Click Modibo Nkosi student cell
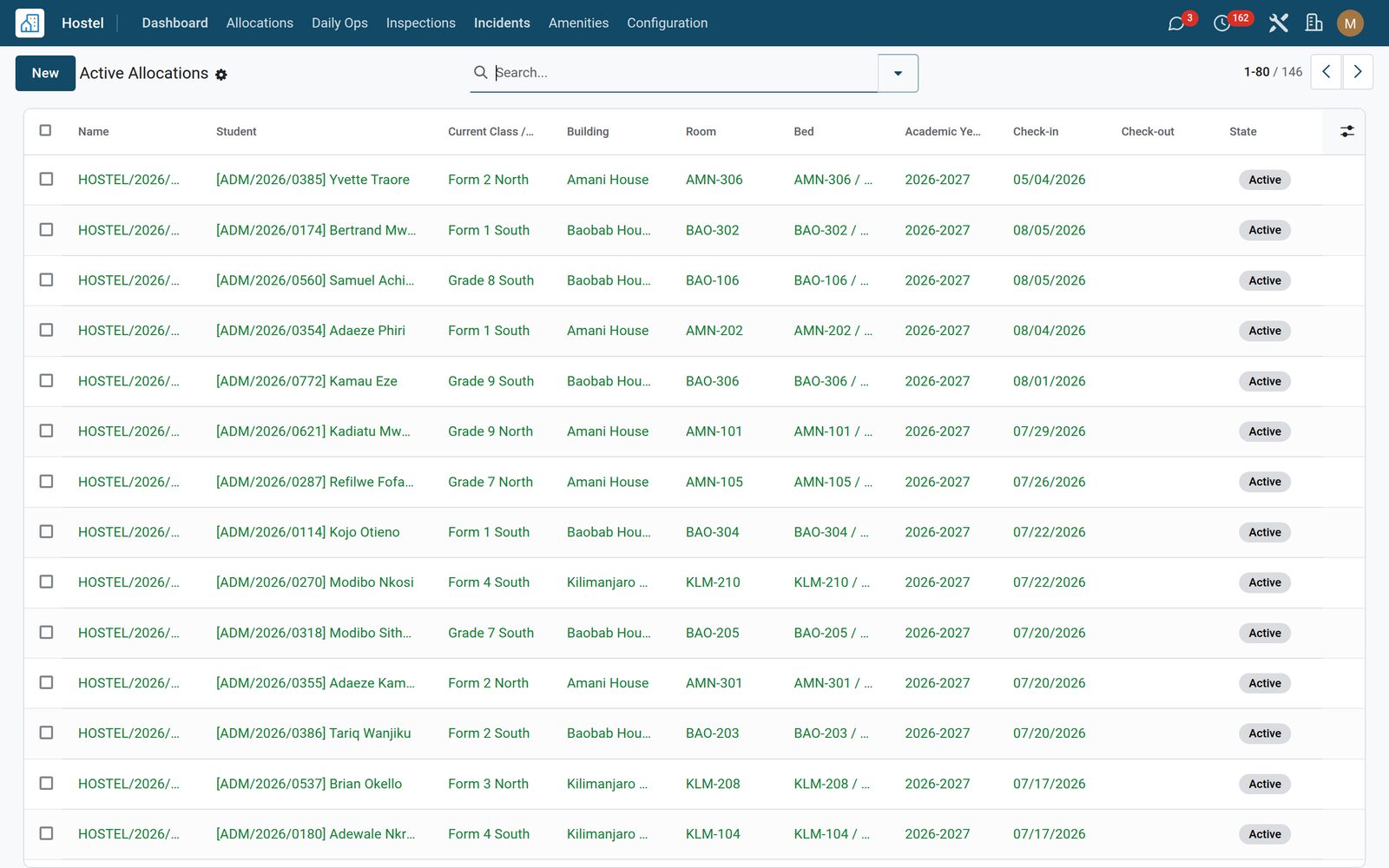The height and width of the screenshot is (868, 1389). click(x=314, y=582)
